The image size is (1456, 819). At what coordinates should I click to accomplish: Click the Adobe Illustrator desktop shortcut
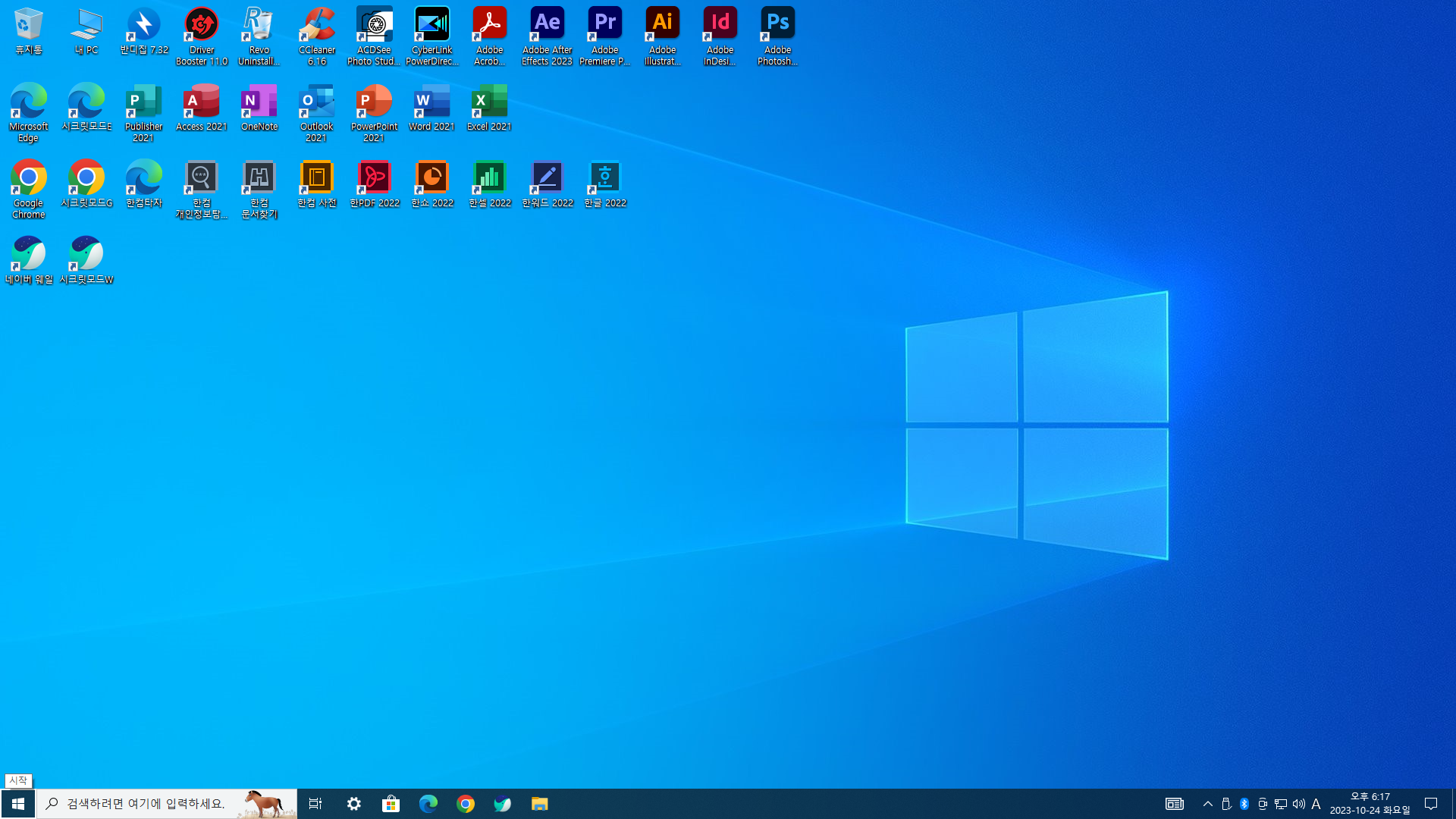pos(662,36)
